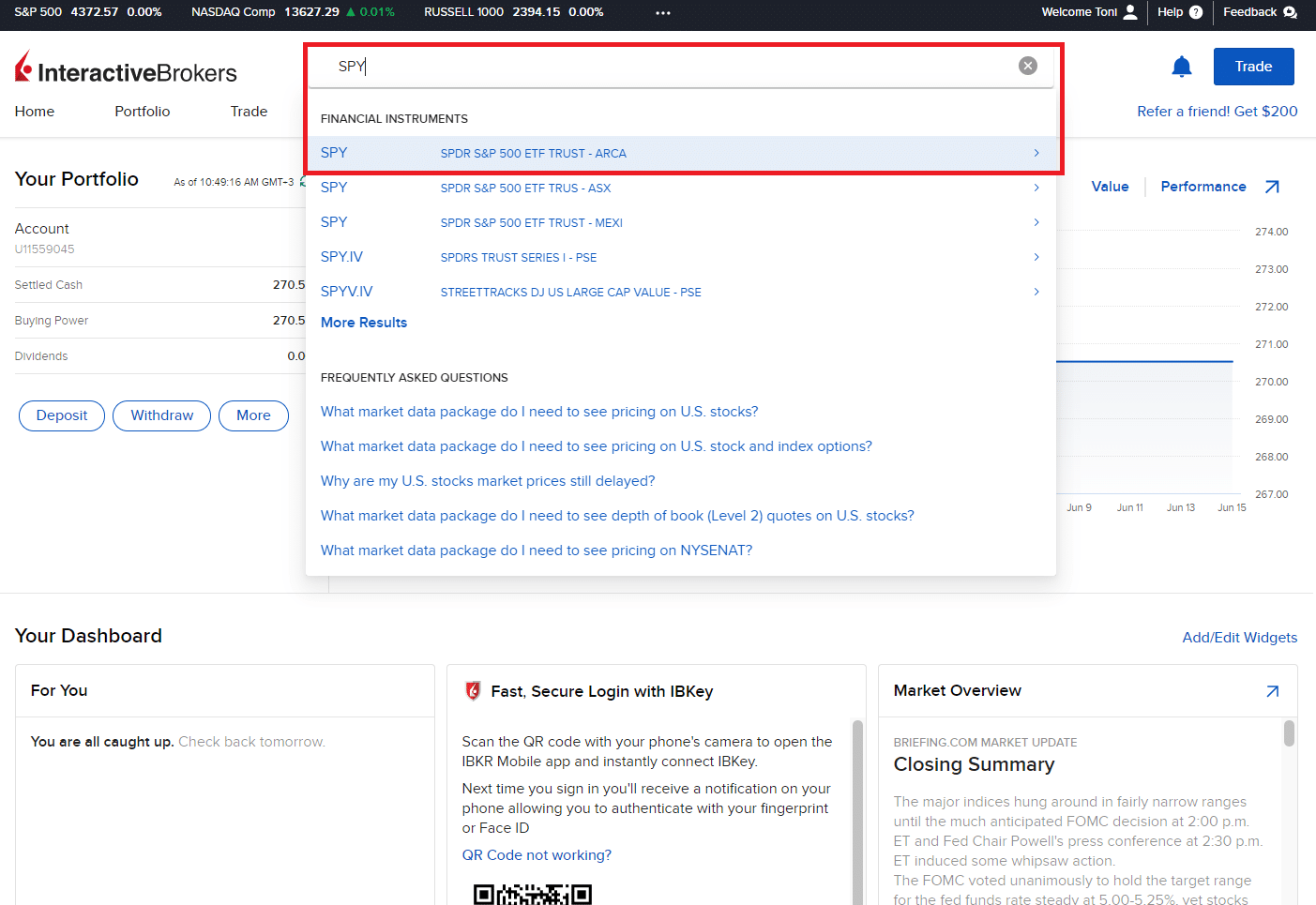The height and width of the screenshot is (905, 1316).
Task: Click the Welcome Toni user icon
Action: point(1130,12)
